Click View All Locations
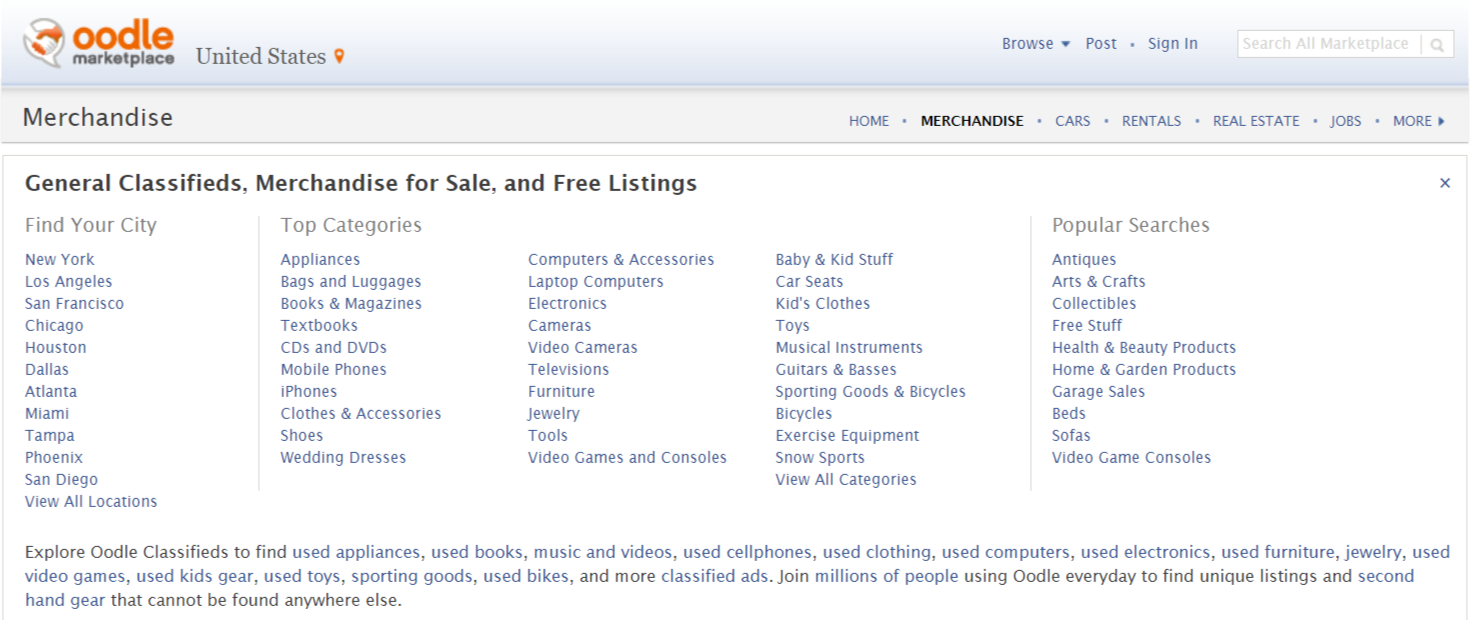1477x620 pixels. 90,501
